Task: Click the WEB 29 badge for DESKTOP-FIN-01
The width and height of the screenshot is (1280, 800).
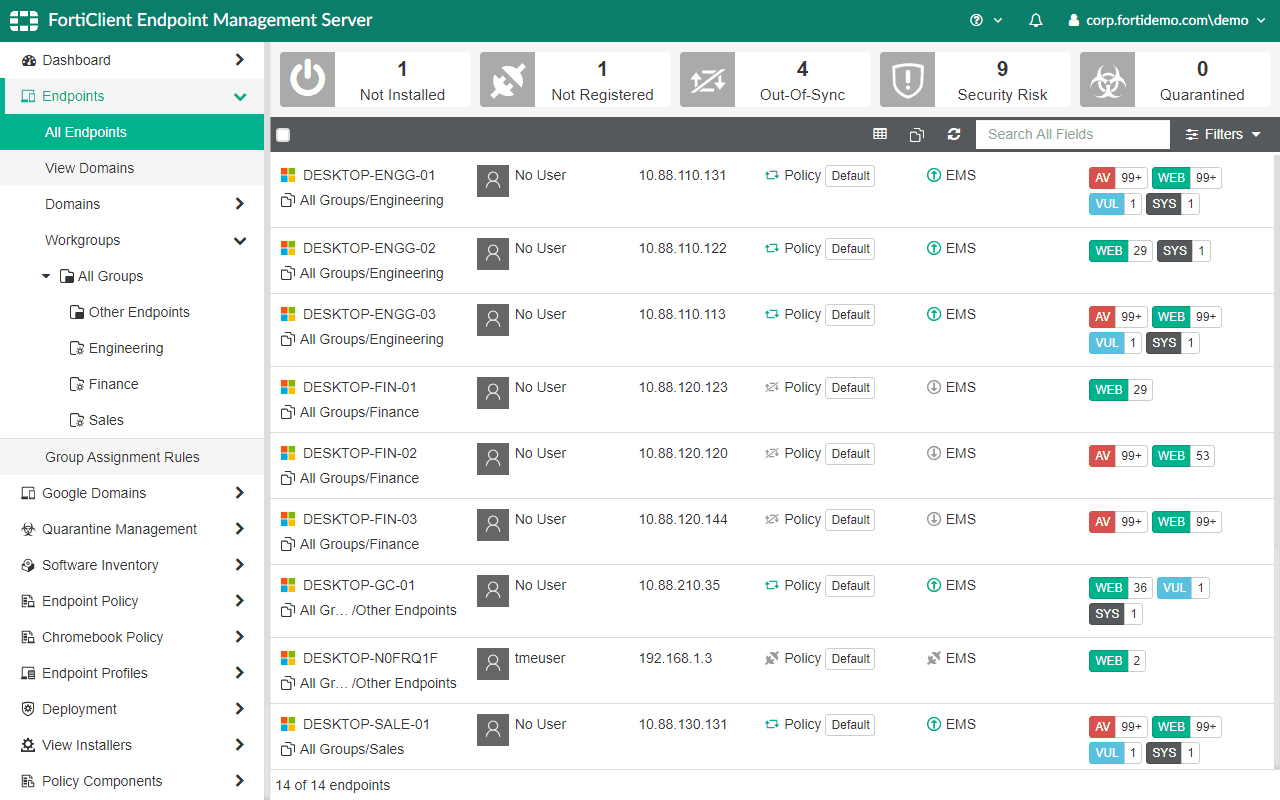Action: [x=1120, y=390]
